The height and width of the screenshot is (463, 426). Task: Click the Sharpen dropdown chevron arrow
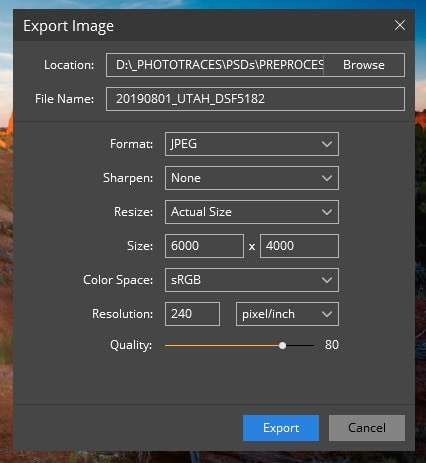(327, 178)
